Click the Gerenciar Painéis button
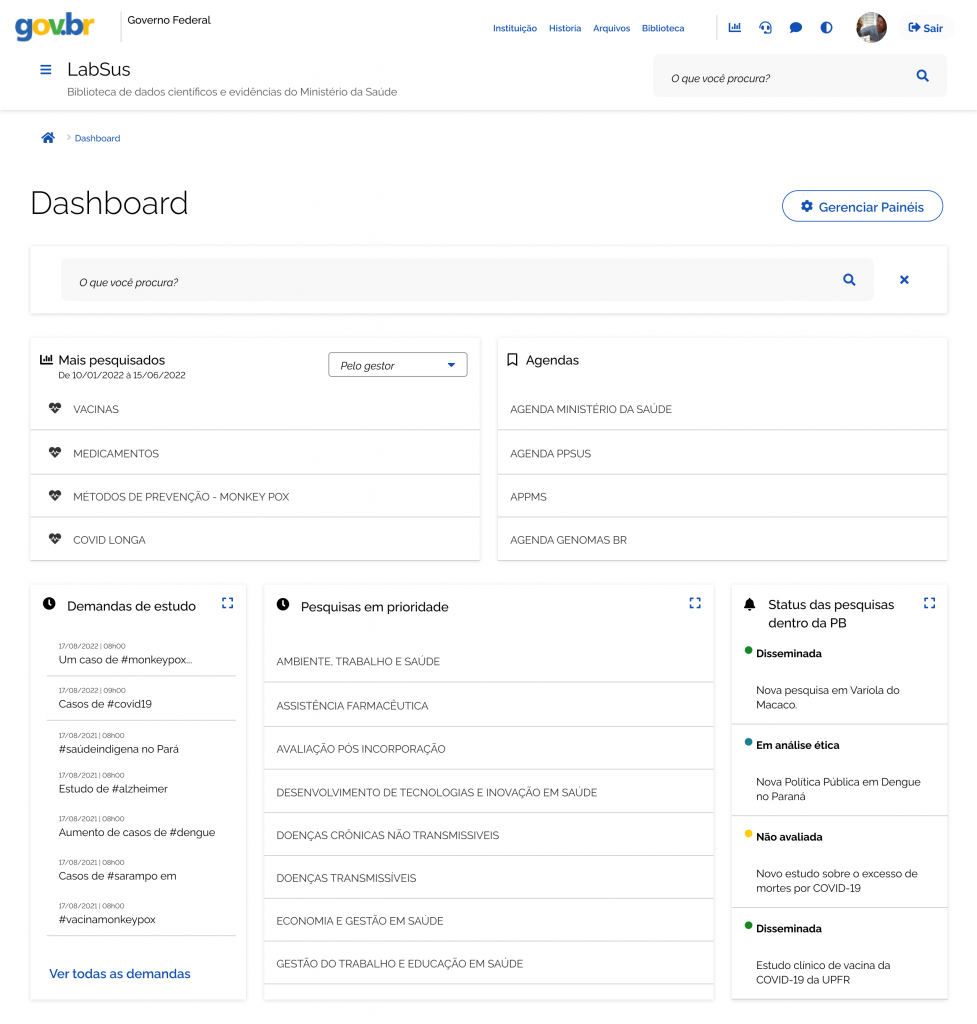The width and height of the screenshot is (977, 1024). point(862,207)
